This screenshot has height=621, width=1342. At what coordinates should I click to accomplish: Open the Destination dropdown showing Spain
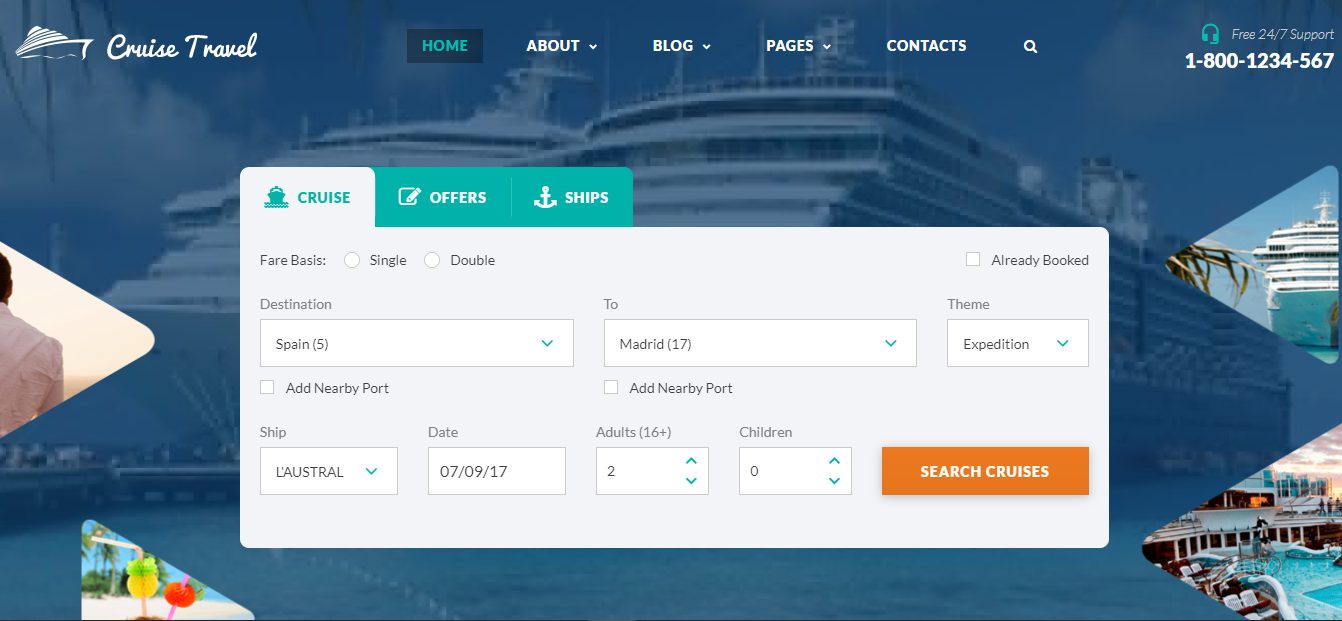[x=416, y=343]
